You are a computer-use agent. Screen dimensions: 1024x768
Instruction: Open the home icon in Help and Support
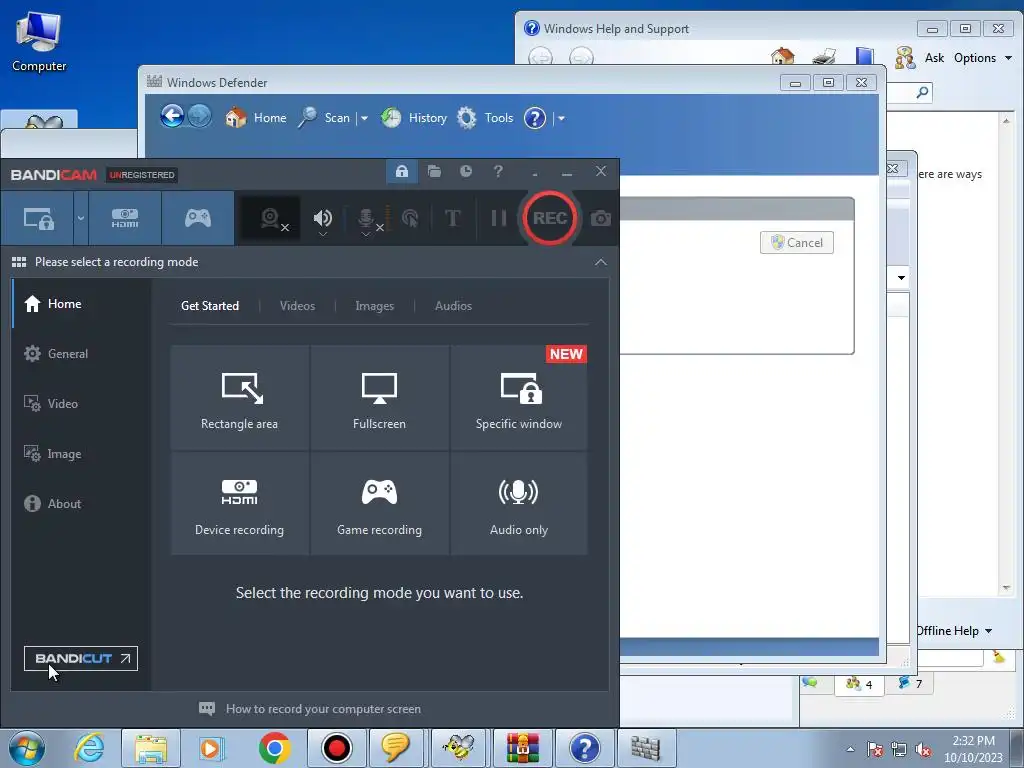click(x=782, y=57)
